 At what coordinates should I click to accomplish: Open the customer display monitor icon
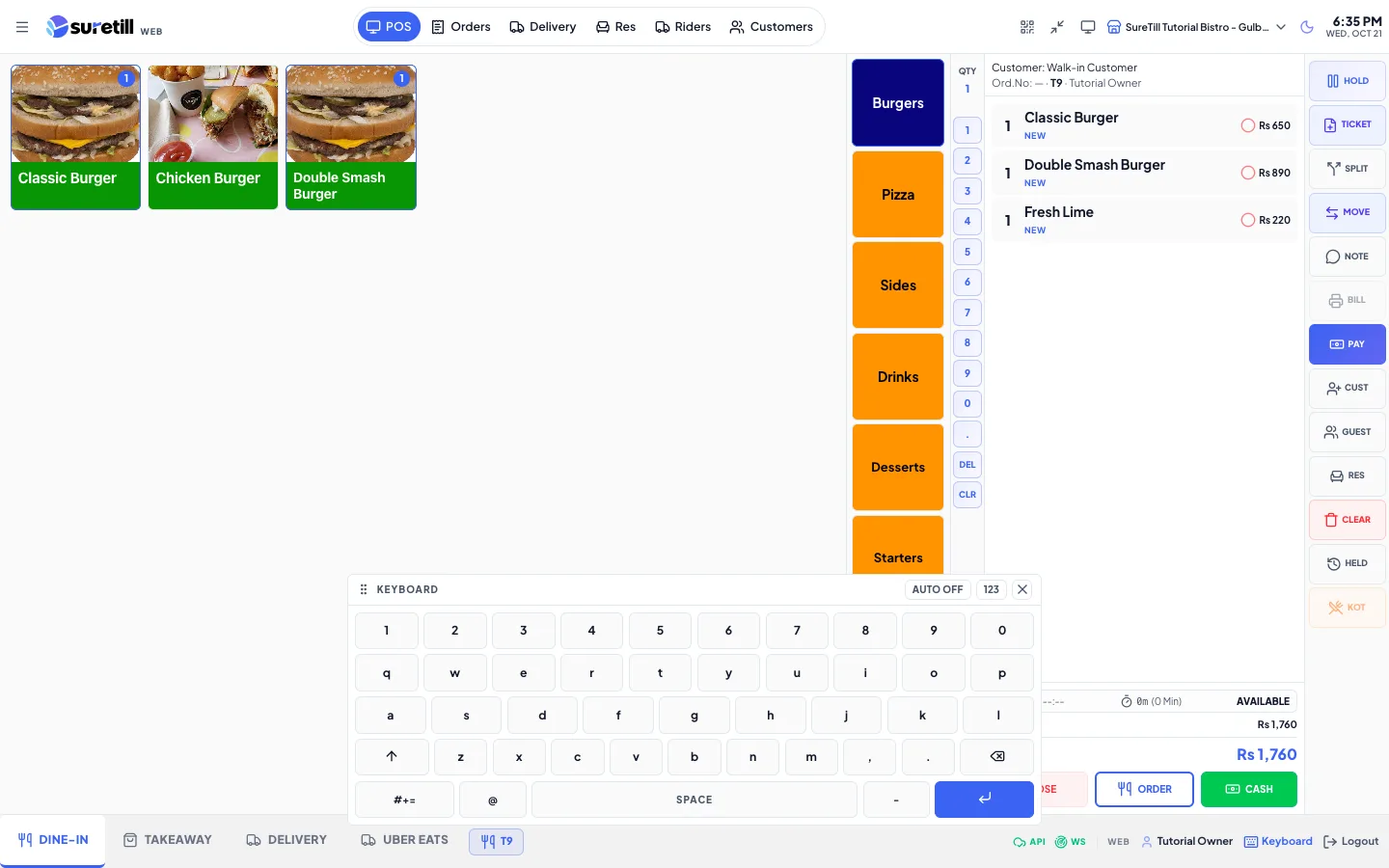click(1088, 27)
